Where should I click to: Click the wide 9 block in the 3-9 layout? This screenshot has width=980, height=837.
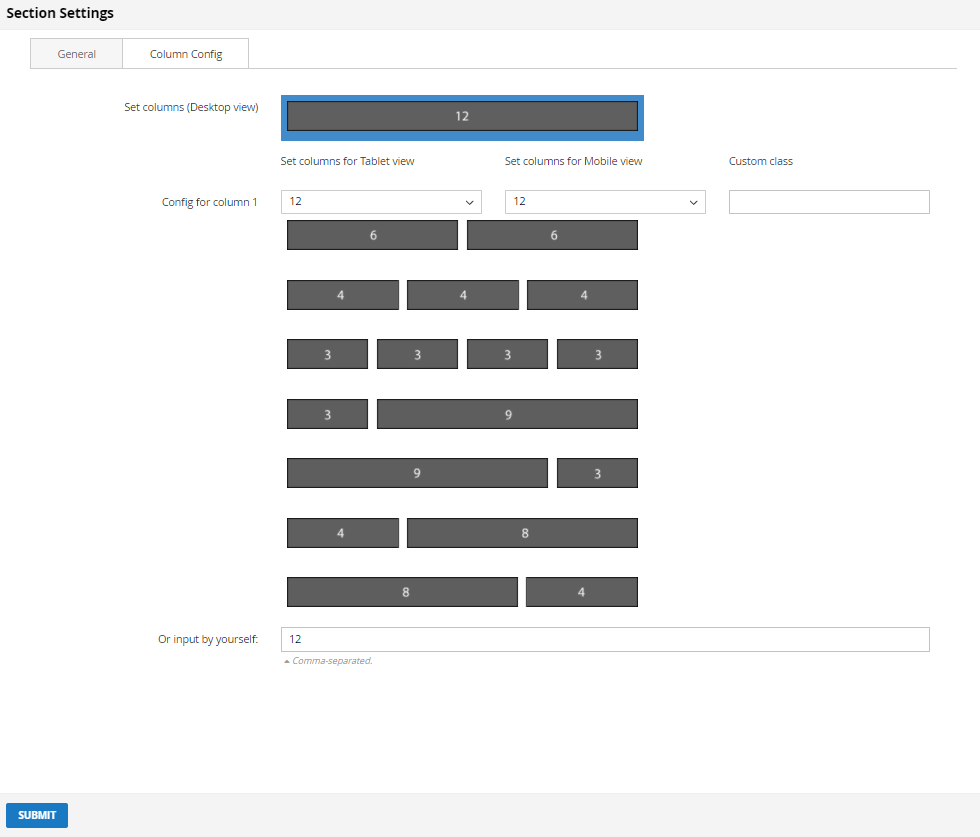point(507,414)
